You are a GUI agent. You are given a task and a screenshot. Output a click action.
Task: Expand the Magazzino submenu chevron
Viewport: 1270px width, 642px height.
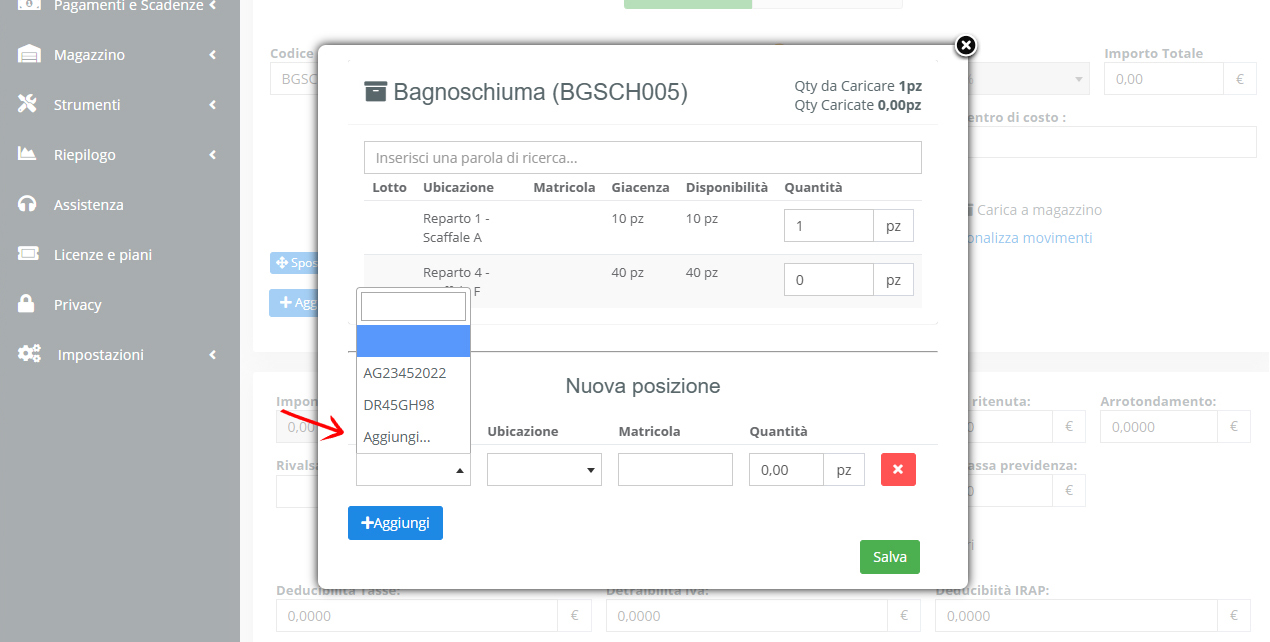(x=212, y=55)
